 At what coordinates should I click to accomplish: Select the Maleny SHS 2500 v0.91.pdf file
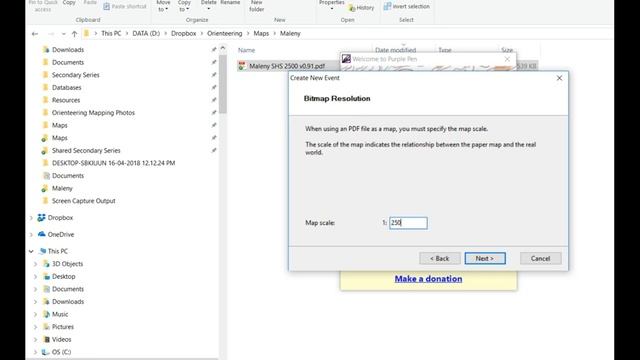287,66
